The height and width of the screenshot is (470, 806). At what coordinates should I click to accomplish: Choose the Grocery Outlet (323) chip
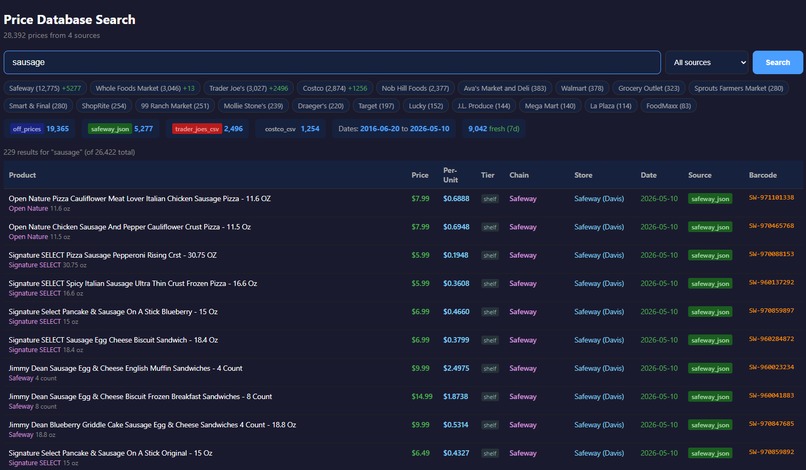649,88
